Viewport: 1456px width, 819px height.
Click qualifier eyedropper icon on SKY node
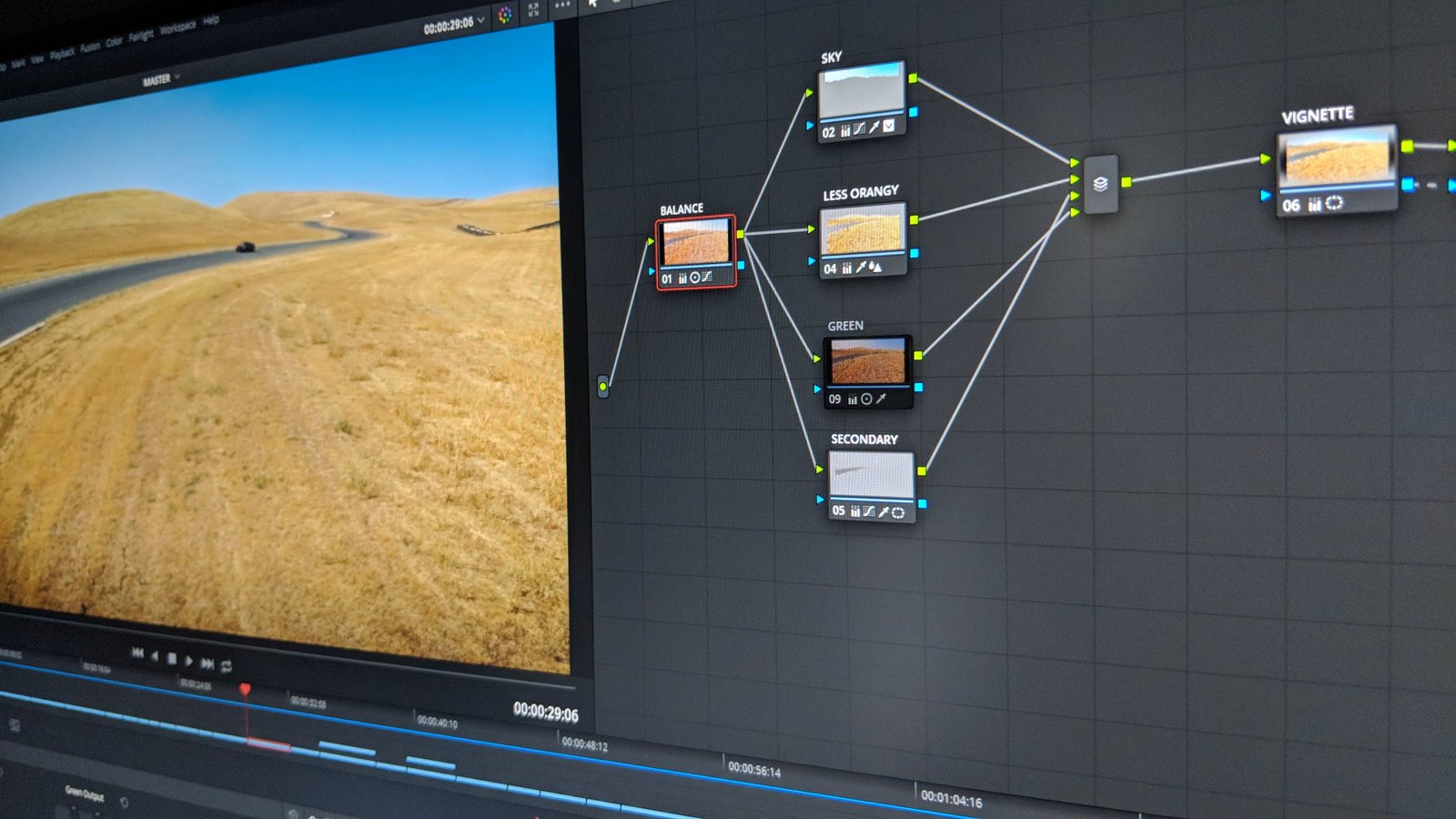tap(874, 128)
